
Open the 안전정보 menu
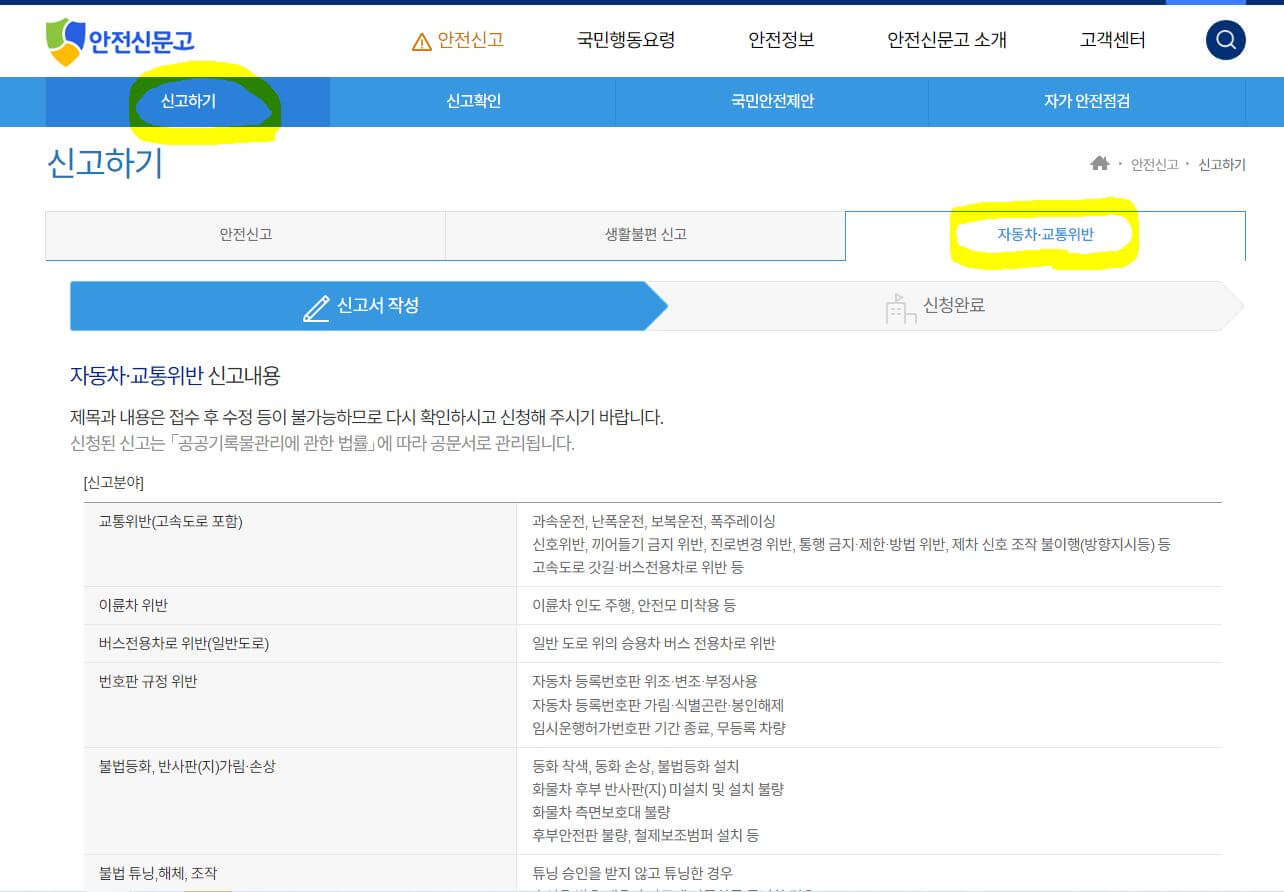[781, 40]
